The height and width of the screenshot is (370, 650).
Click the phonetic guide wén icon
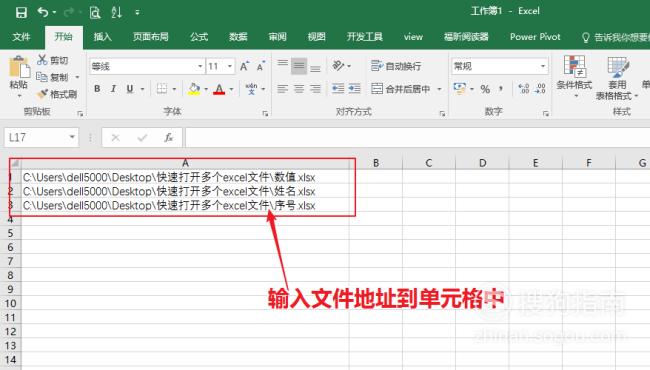251,89
